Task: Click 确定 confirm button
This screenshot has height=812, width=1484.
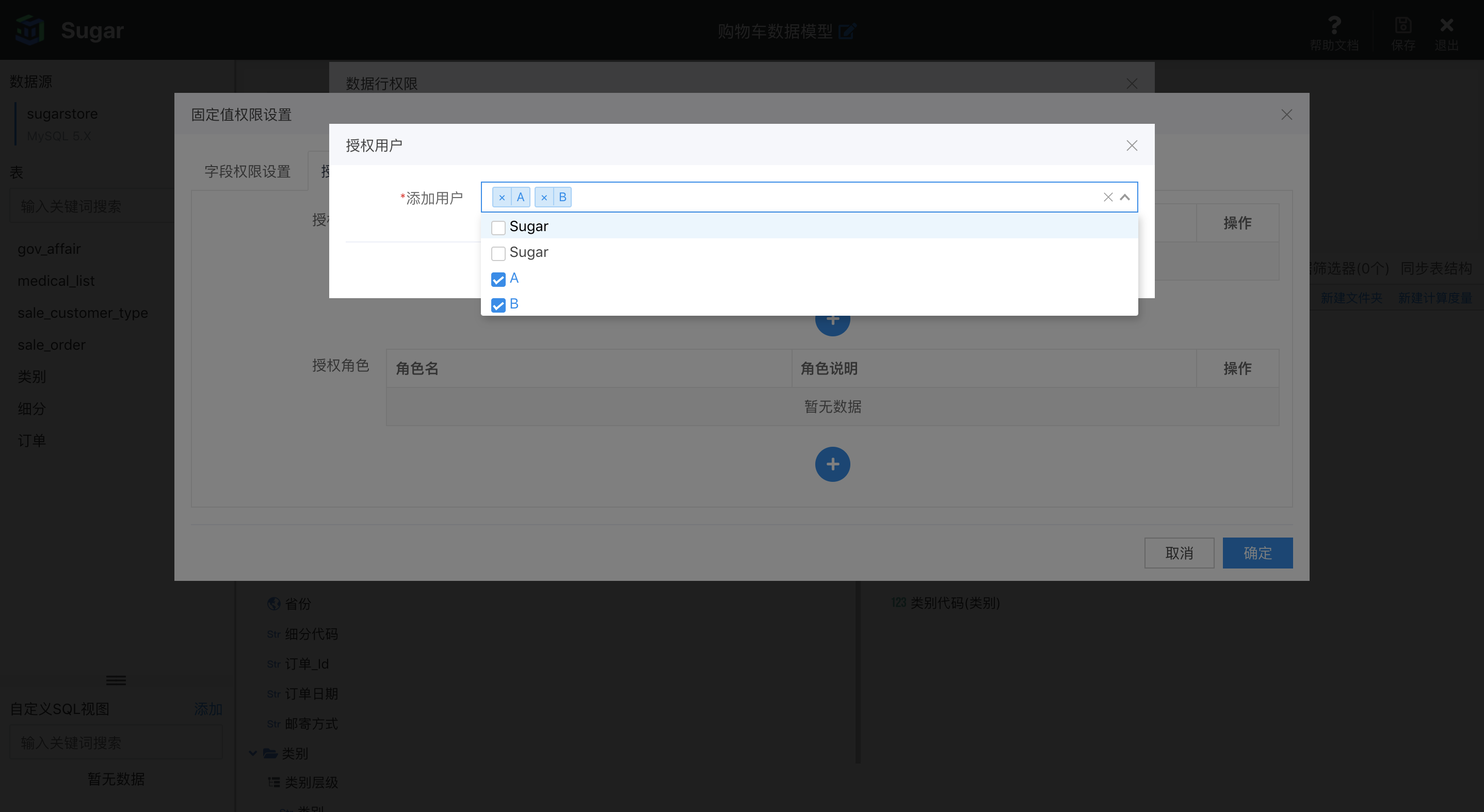Action: click(1257, 553)
